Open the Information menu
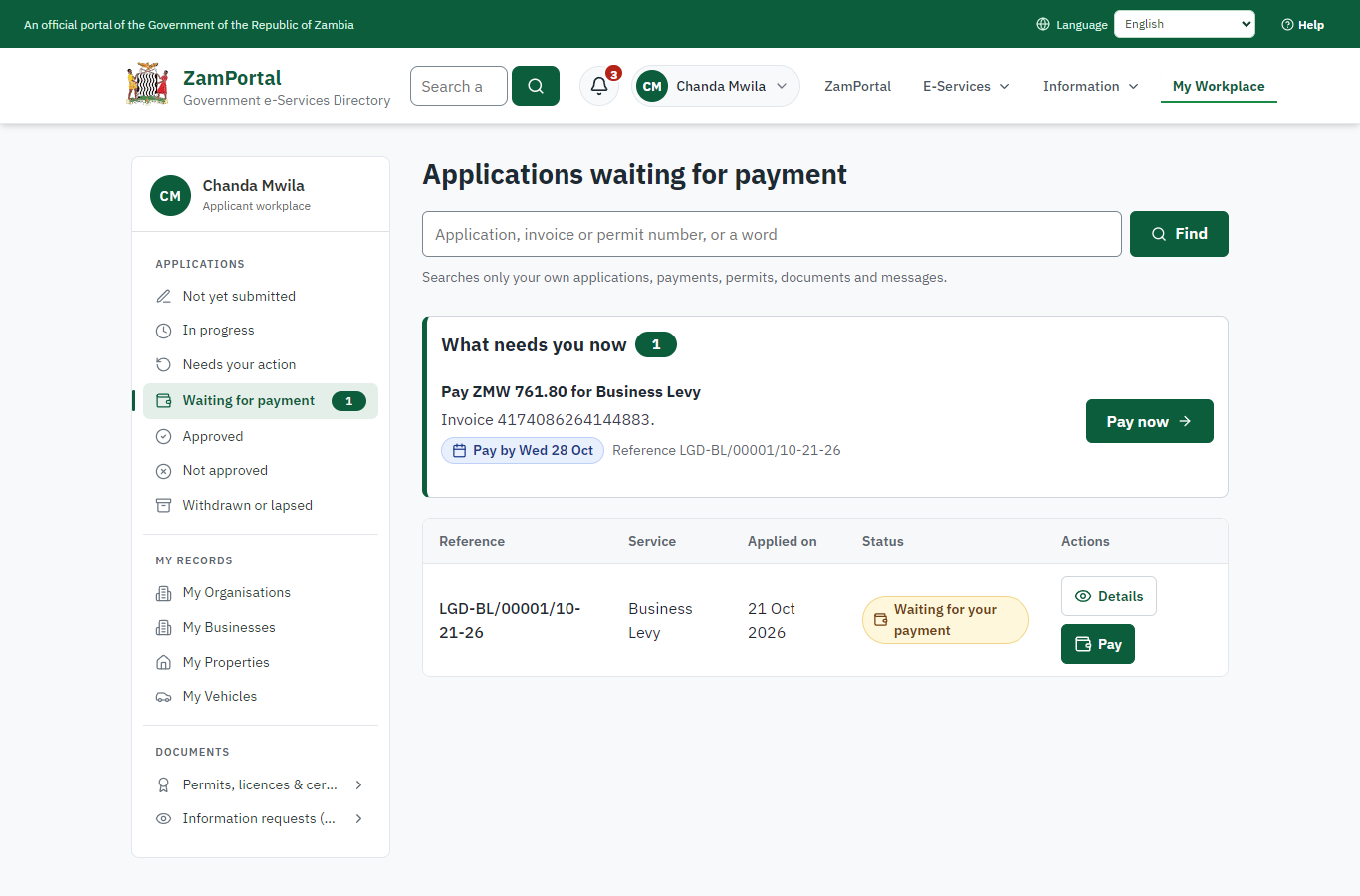Viewport: 1360px width, 896px height. pyautogui.click(x=1091, y=86)
